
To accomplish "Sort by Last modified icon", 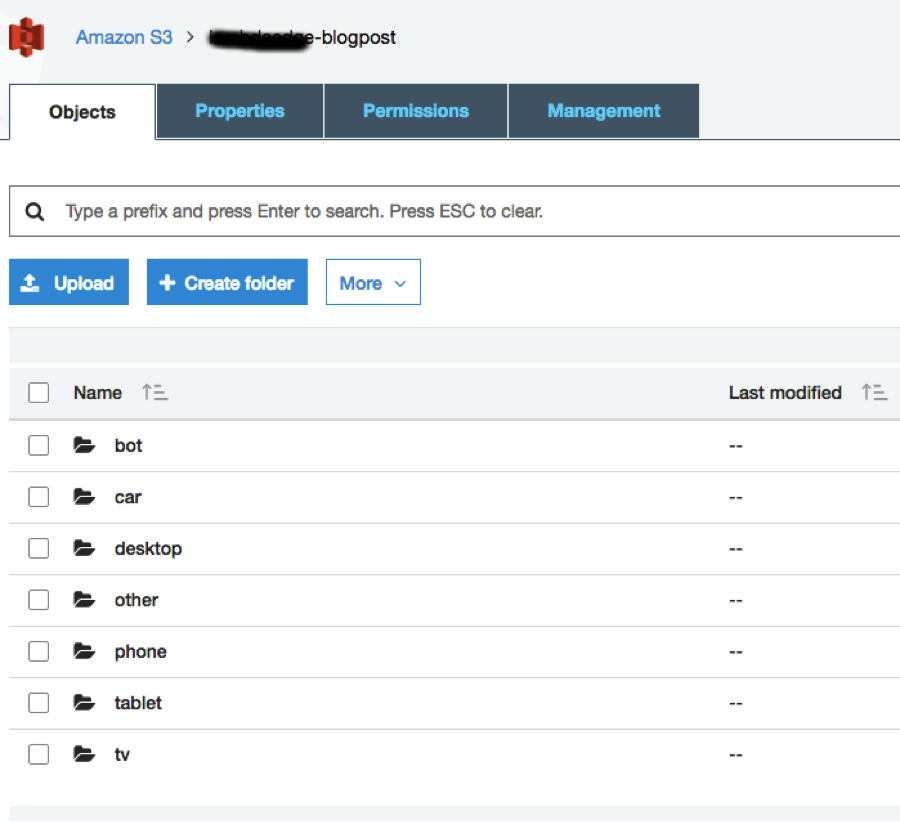I will pyautogui.click(x=874, y=393).
